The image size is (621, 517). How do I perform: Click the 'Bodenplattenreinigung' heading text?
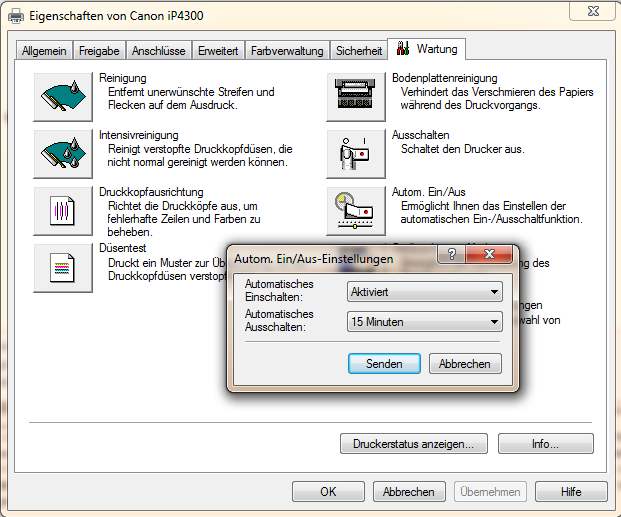[x=444, y=78]
